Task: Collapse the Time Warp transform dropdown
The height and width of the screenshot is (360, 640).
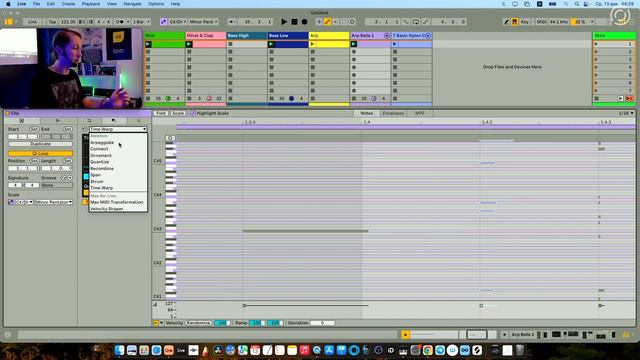Action: (118, 129)
